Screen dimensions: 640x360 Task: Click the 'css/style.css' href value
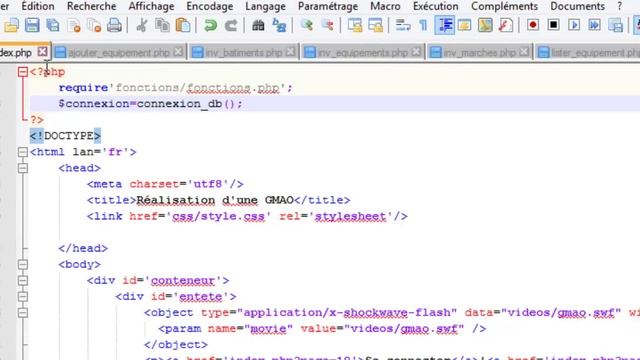(x=218, y=216)
